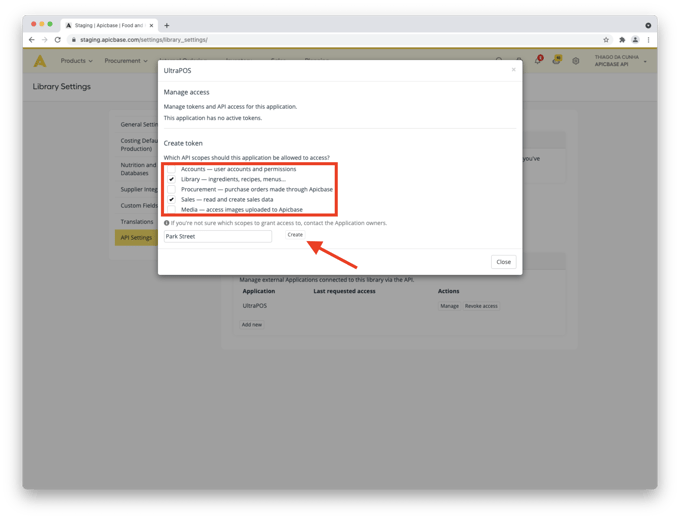Close the Staging Apicbase browser tab

click(151, 26)
